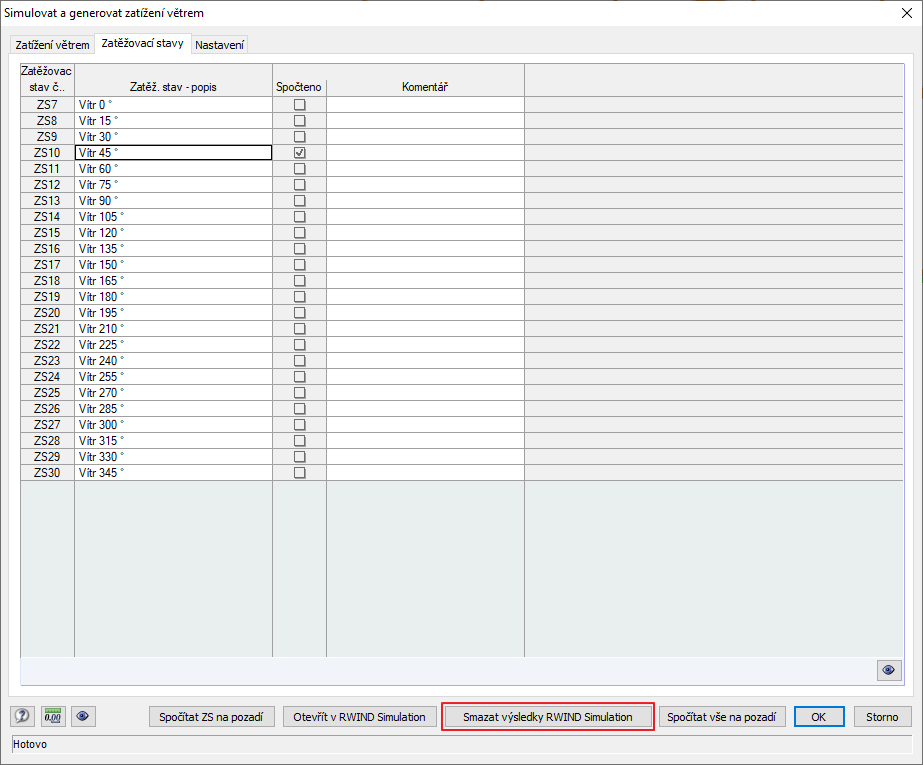Click Smazat výsledky RWIND Simulation
Viewport: 923px width, 765px height.
click(547, 716)
